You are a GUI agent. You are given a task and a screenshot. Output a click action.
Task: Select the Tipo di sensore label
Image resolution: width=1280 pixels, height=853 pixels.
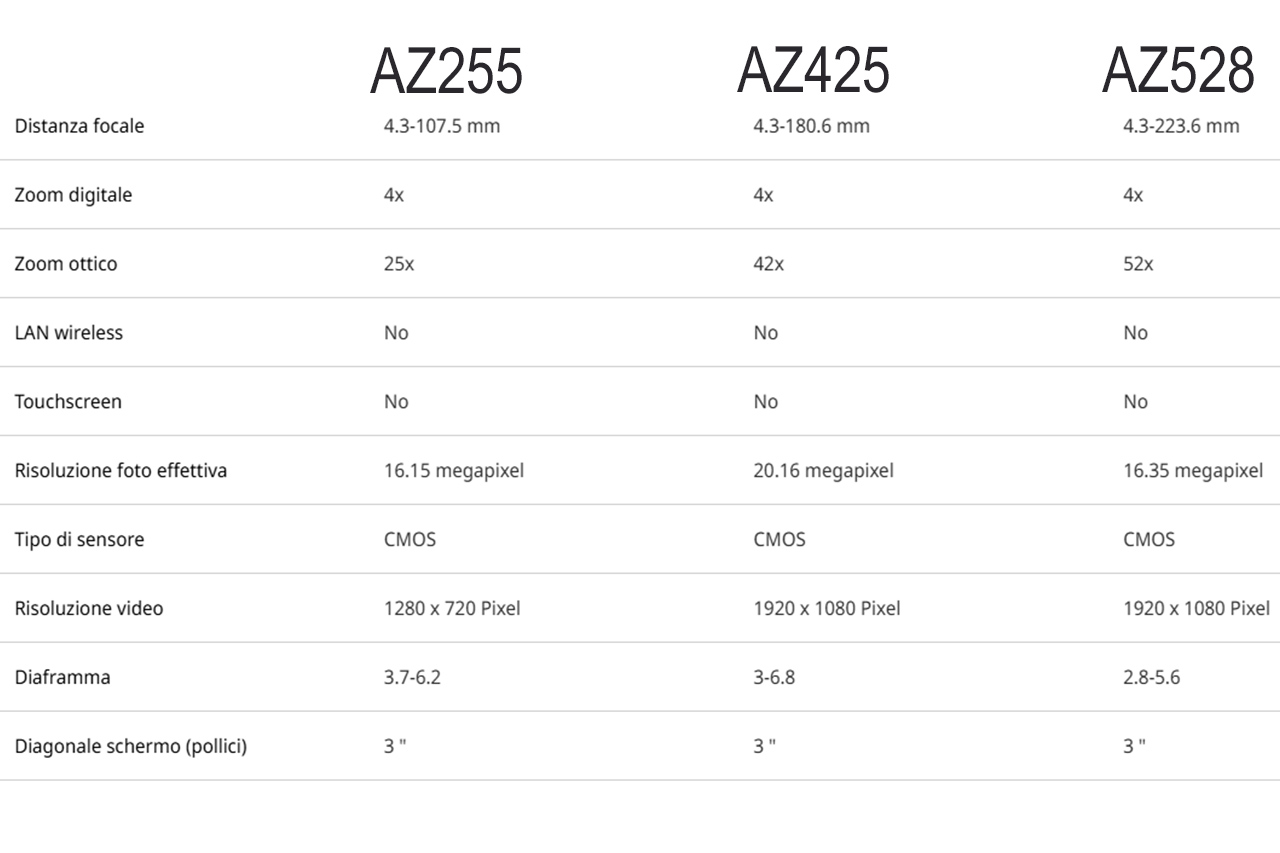[x=80, y=539]
